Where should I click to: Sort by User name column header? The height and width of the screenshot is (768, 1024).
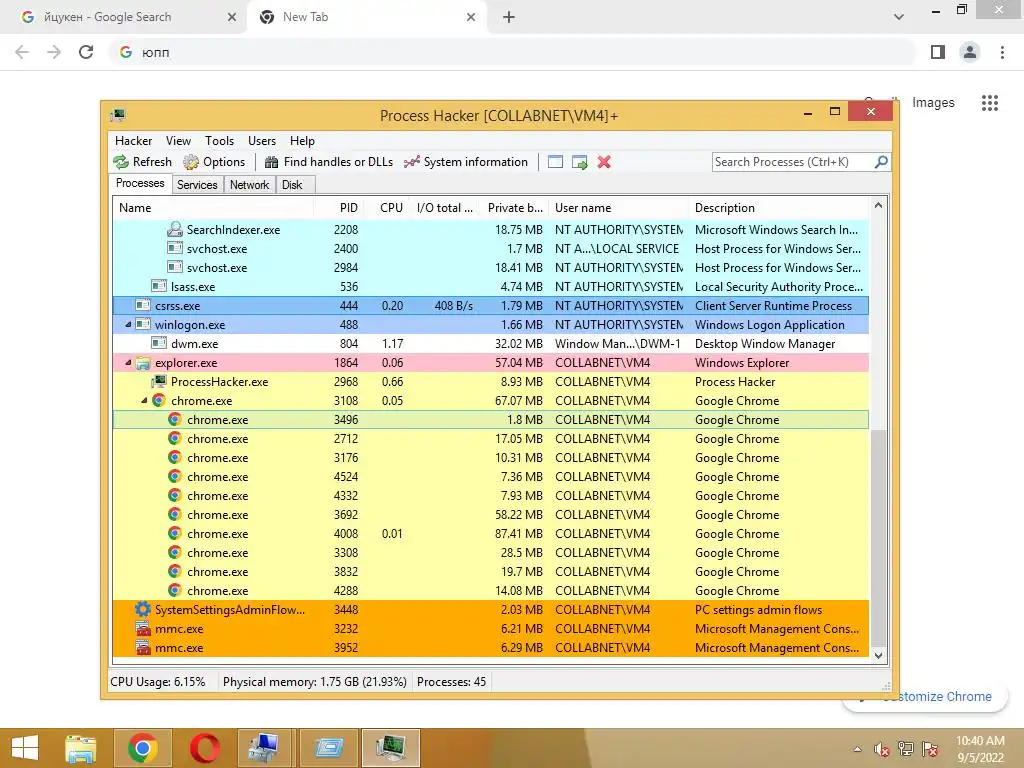click(x=618, y=208)
